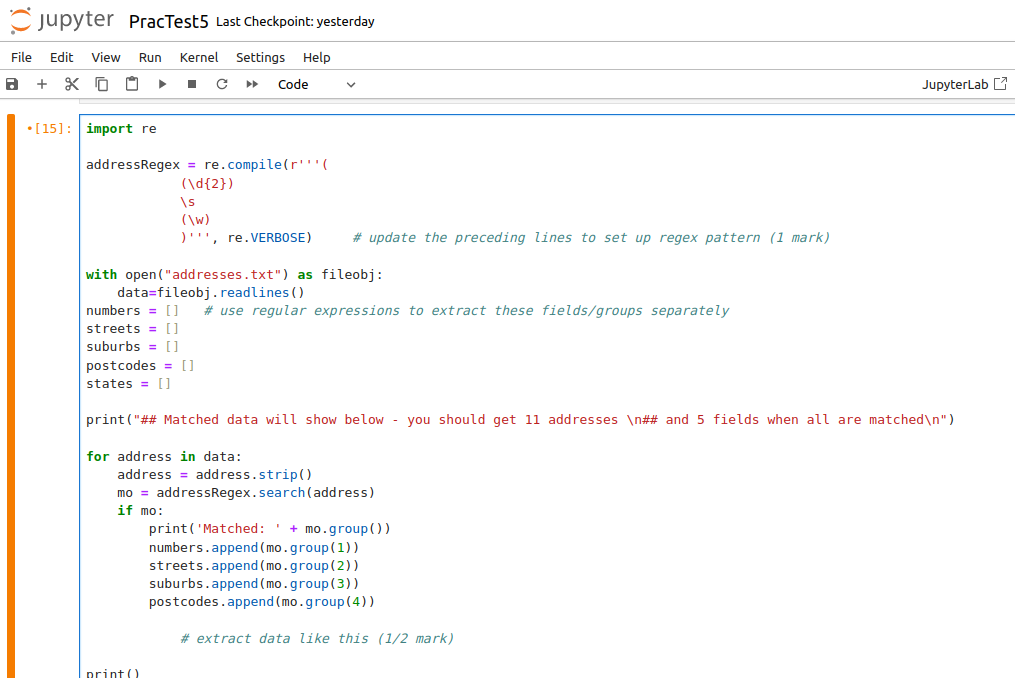The height and width of the screenshot is (678, 1015).
Task: Click the suburbs.append(mo.group(3)) line
Action: [x=254, y=584]
